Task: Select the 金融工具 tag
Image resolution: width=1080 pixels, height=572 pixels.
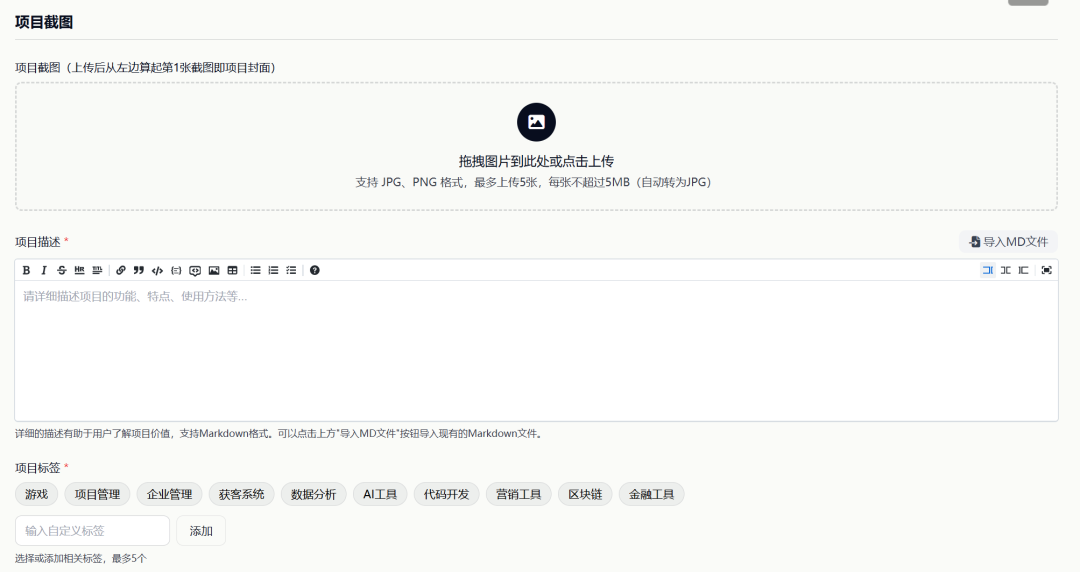Action: click(x=652, y=494)
